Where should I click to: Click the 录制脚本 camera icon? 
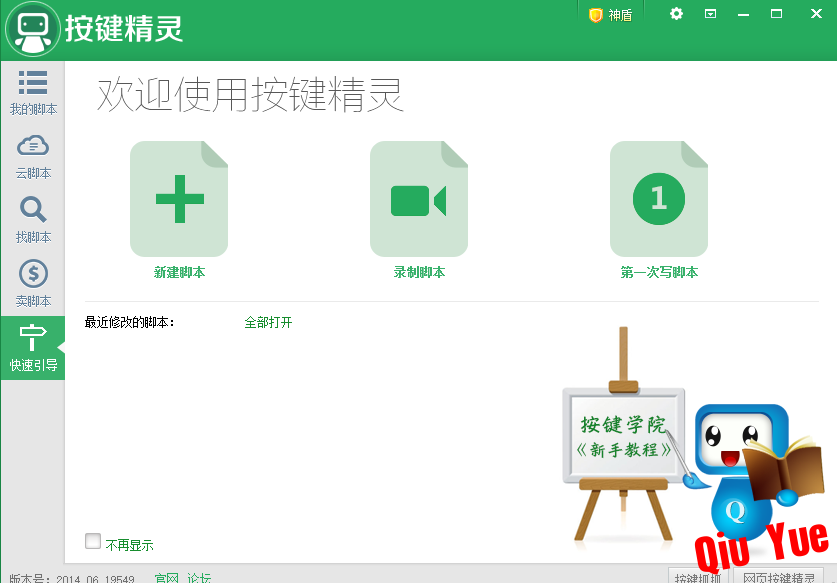pos(418,199)
